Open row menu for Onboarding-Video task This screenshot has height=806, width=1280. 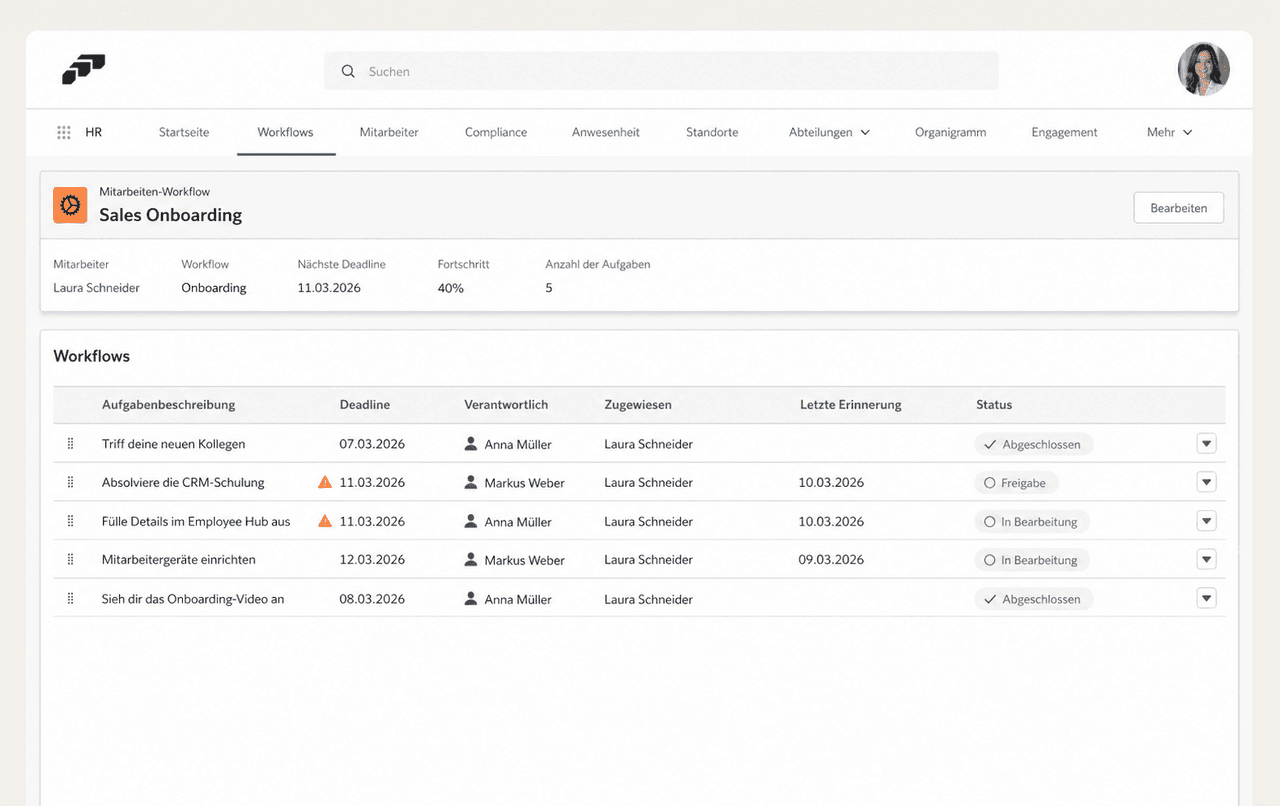tap(1206, 599)
